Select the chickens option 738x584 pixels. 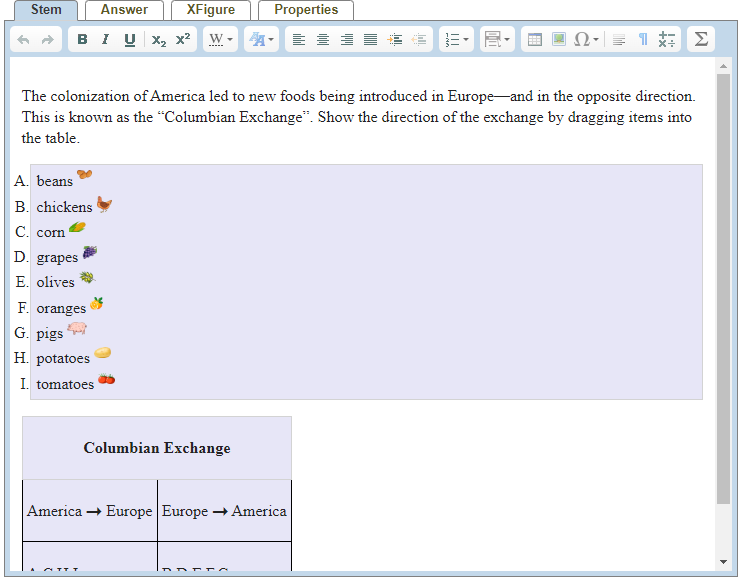(64, 207)
